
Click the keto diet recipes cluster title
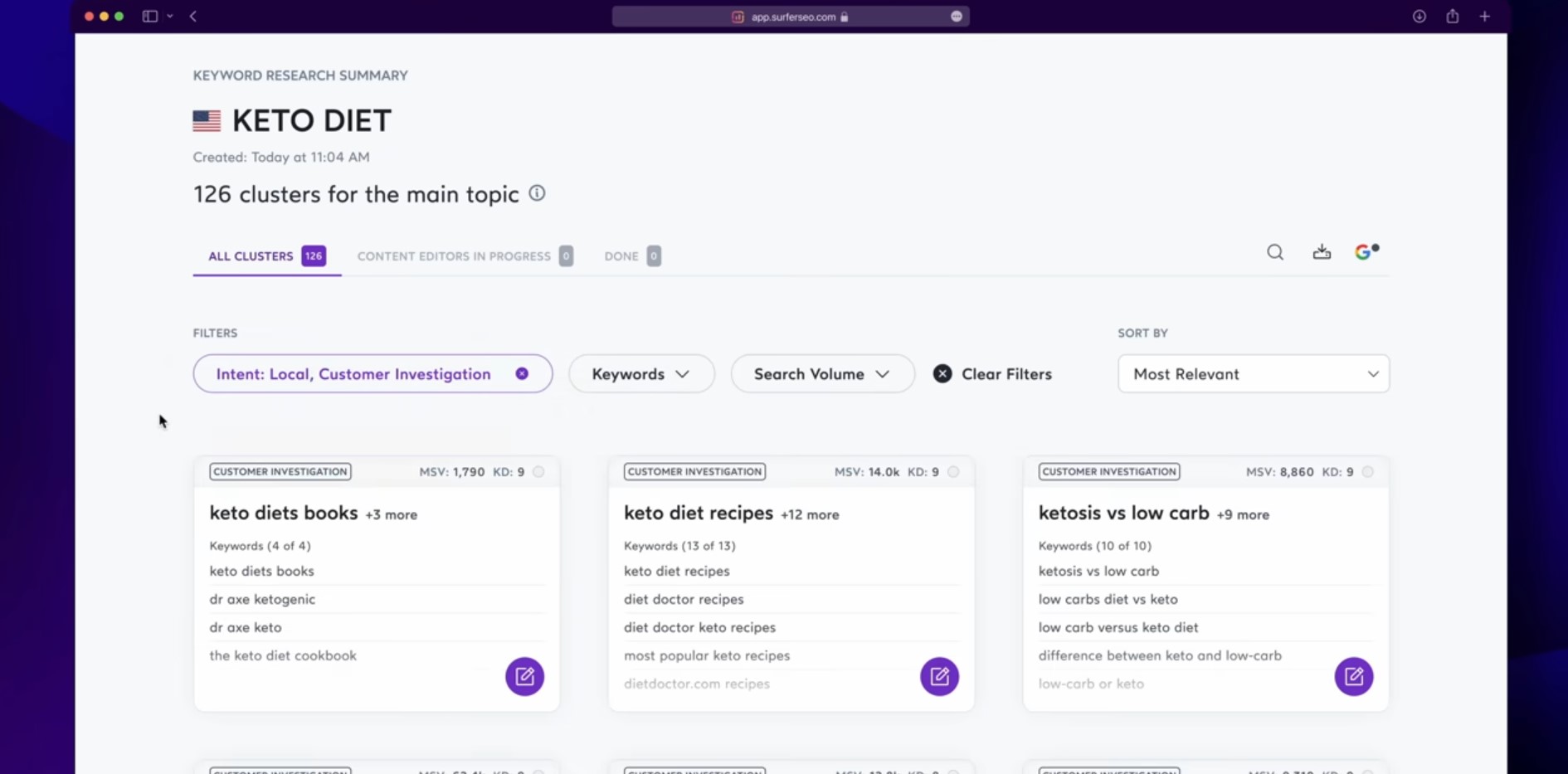(699, 513)
